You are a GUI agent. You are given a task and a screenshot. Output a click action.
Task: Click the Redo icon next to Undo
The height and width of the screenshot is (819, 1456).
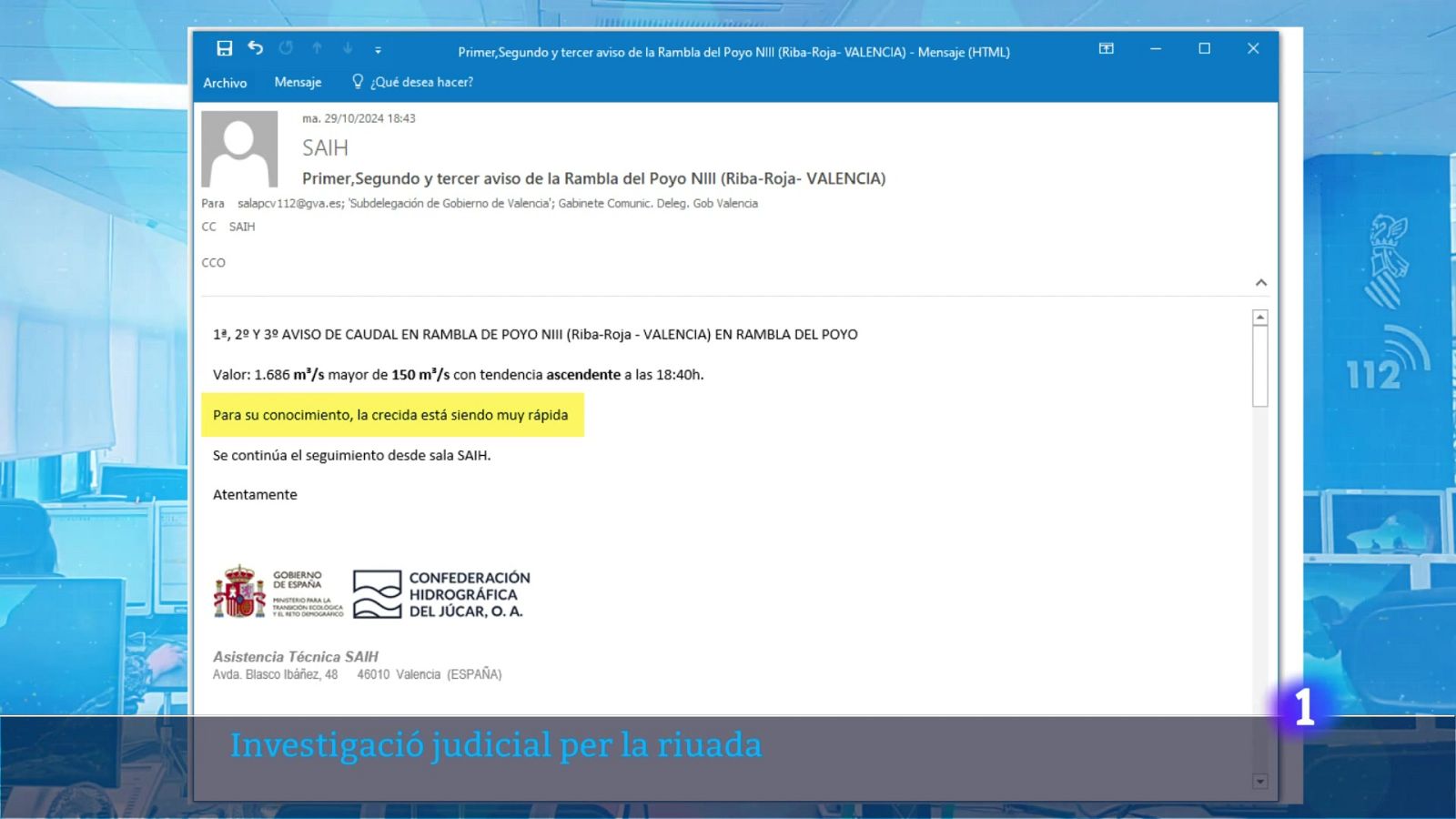(286, 48)
